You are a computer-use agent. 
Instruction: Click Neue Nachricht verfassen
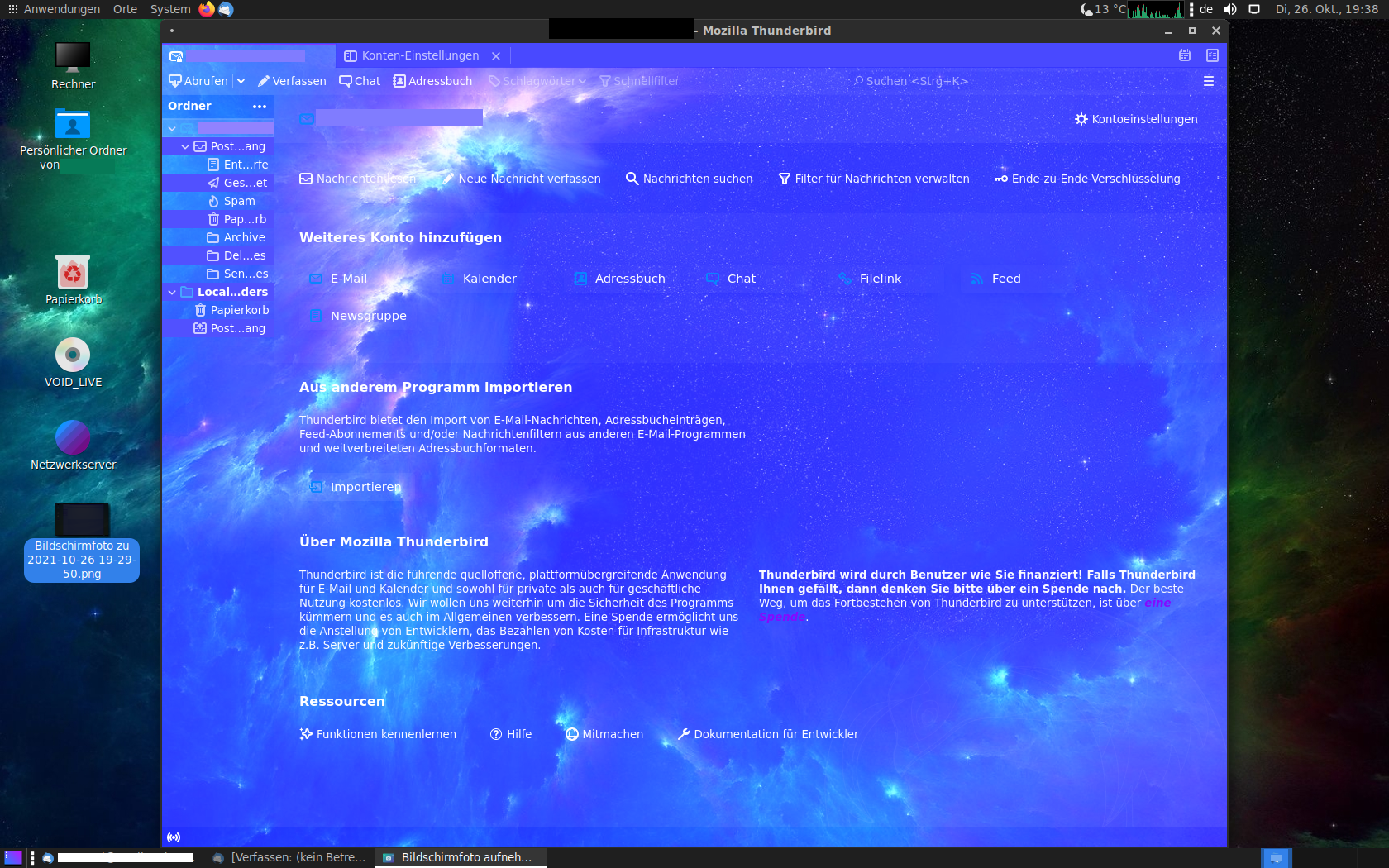pyautogui.click(x=521, y=179)
